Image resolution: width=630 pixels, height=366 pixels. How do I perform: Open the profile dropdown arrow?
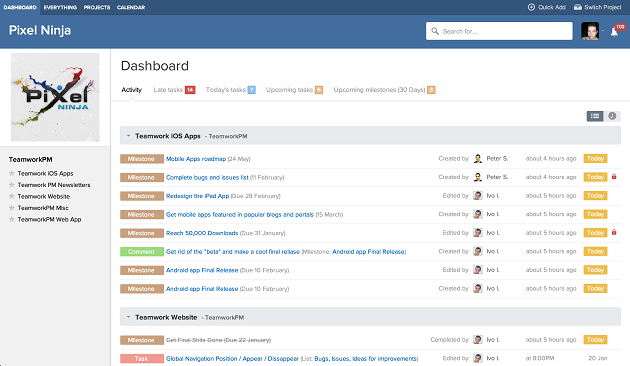603,31
